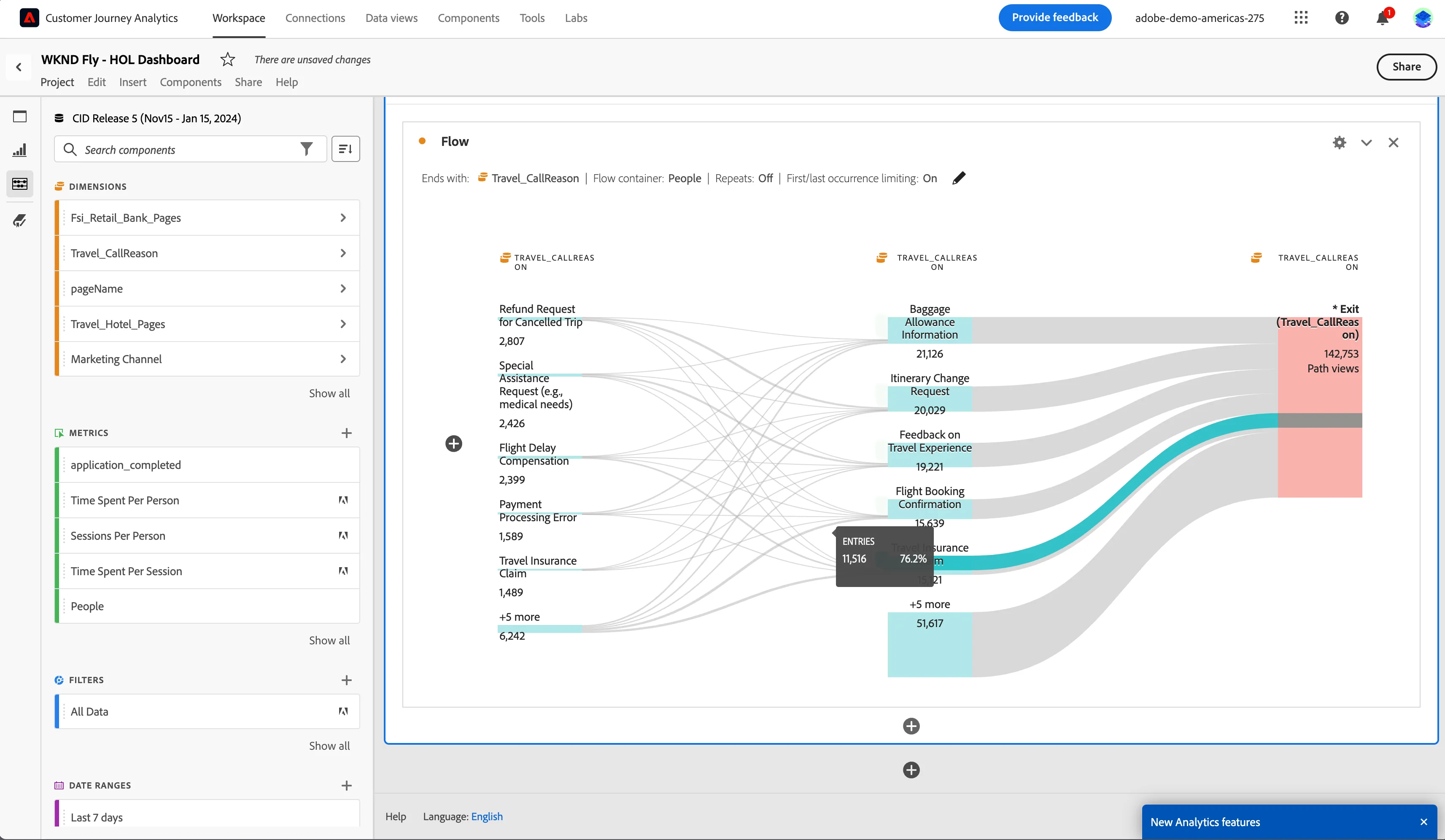Show all dimensions
The width and height of the screenshot is (1445, 840).
coord(329,393)
